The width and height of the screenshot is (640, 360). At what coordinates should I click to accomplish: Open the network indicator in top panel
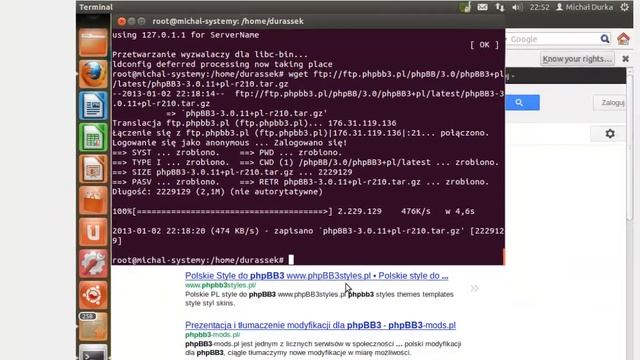click(500, 7)
